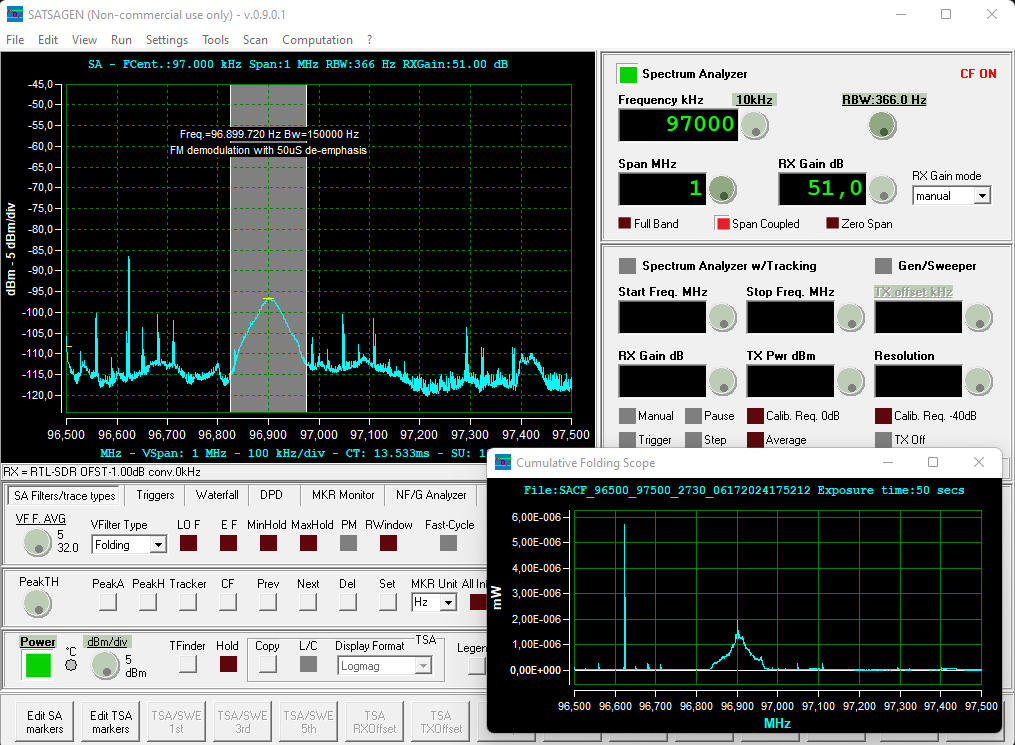Click the Tracker marker button

(188, 602)
